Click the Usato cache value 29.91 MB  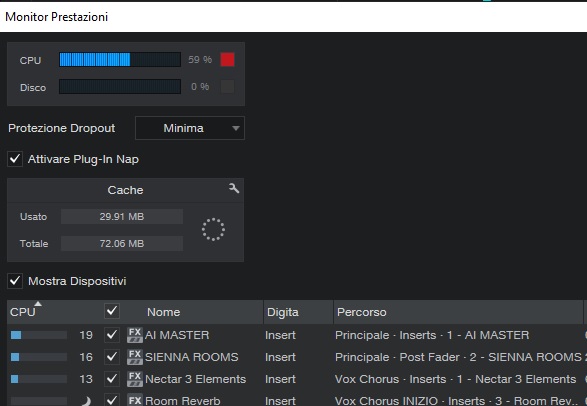pos(122,217)
